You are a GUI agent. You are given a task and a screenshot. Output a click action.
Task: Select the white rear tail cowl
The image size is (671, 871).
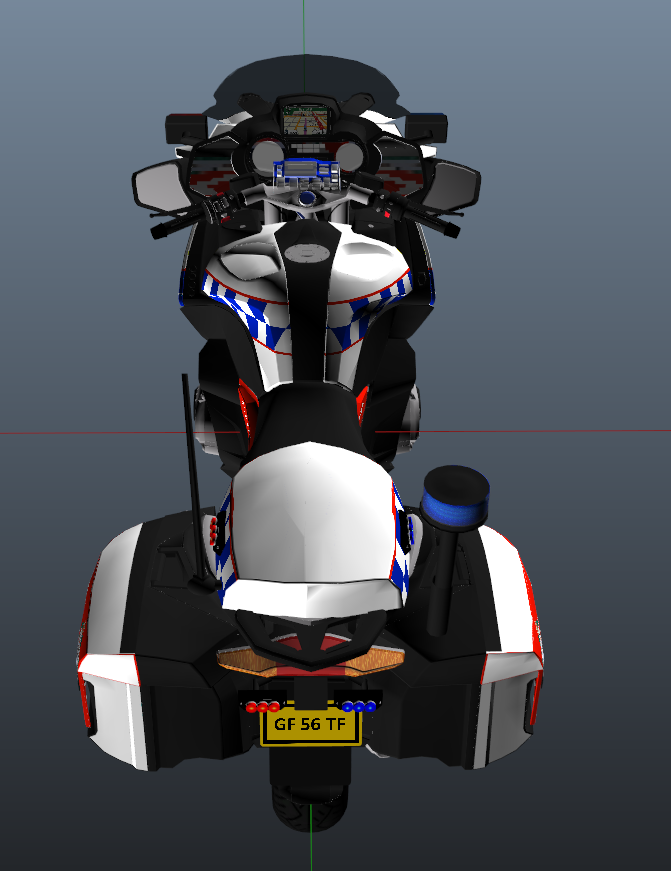[x=310, y=530]
